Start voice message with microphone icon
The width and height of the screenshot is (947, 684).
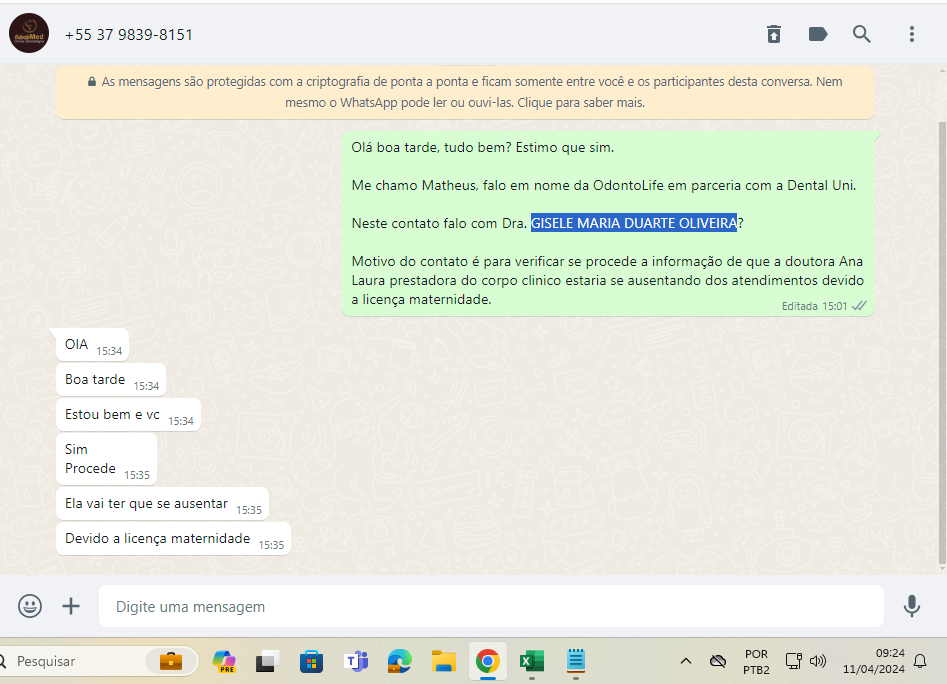tap(911, 606)
